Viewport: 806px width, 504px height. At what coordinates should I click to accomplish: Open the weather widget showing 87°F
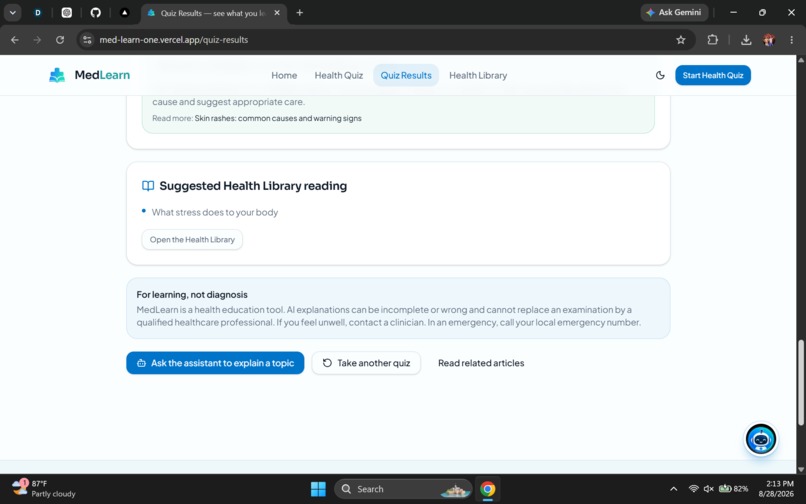tap(43, 489)
